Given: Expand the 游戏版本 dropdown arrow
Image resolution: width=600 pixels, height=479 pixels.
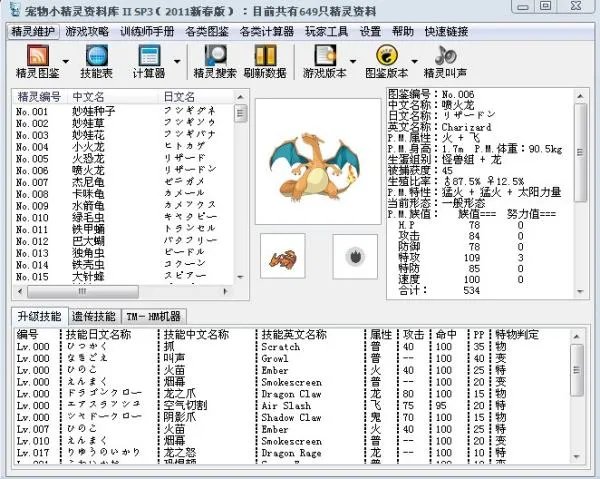Looking at the screenshot, I should [x=353, y=61].
